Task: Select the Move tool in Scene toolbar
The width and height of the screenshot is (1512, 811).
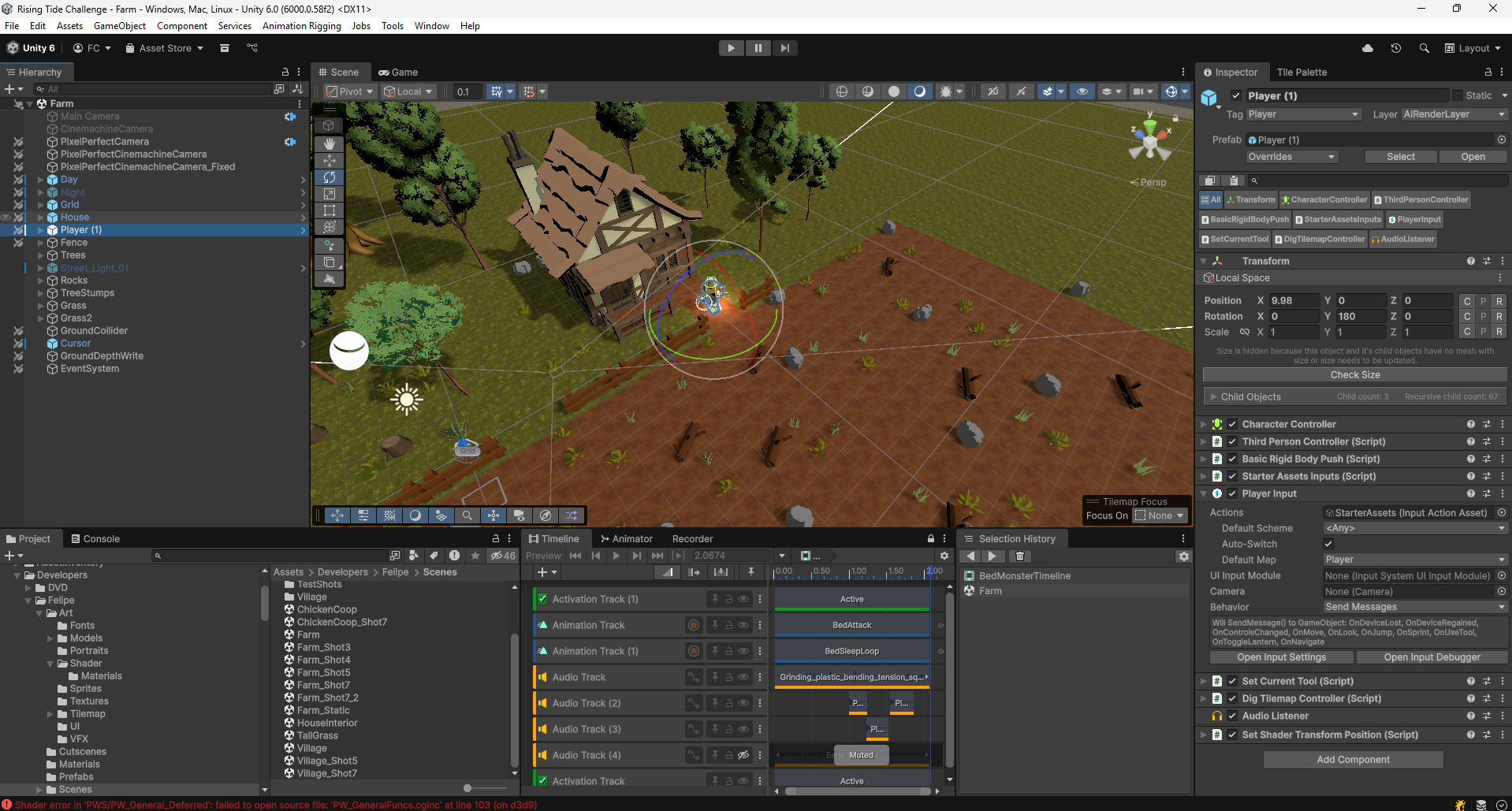Action: click(330, 161)
